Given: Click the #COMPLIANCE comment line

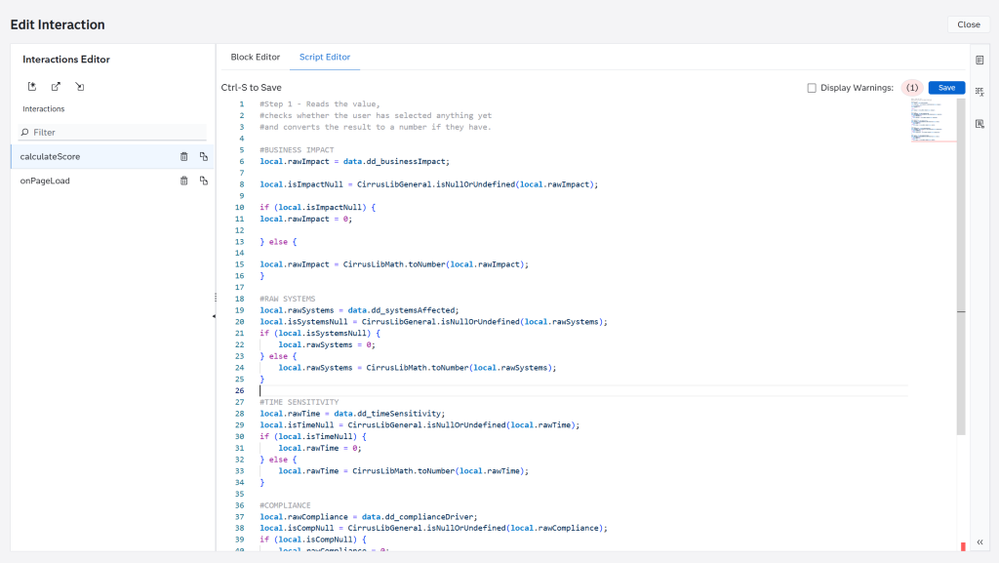Looking at the screenshot, I should click(x=285, y=506).
